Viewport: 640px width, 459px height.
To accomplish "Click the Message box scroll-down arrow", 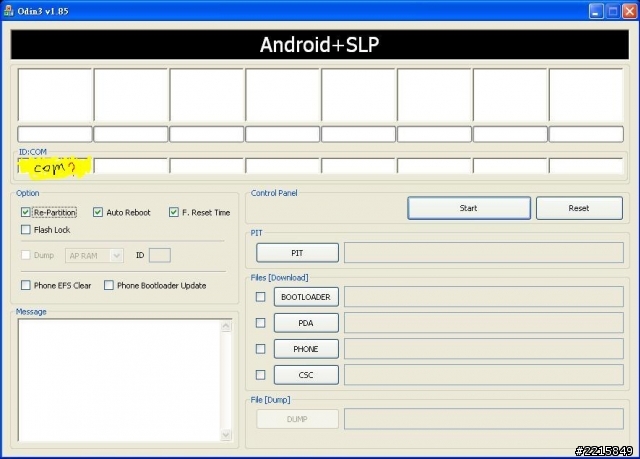I will pos(226,435).
